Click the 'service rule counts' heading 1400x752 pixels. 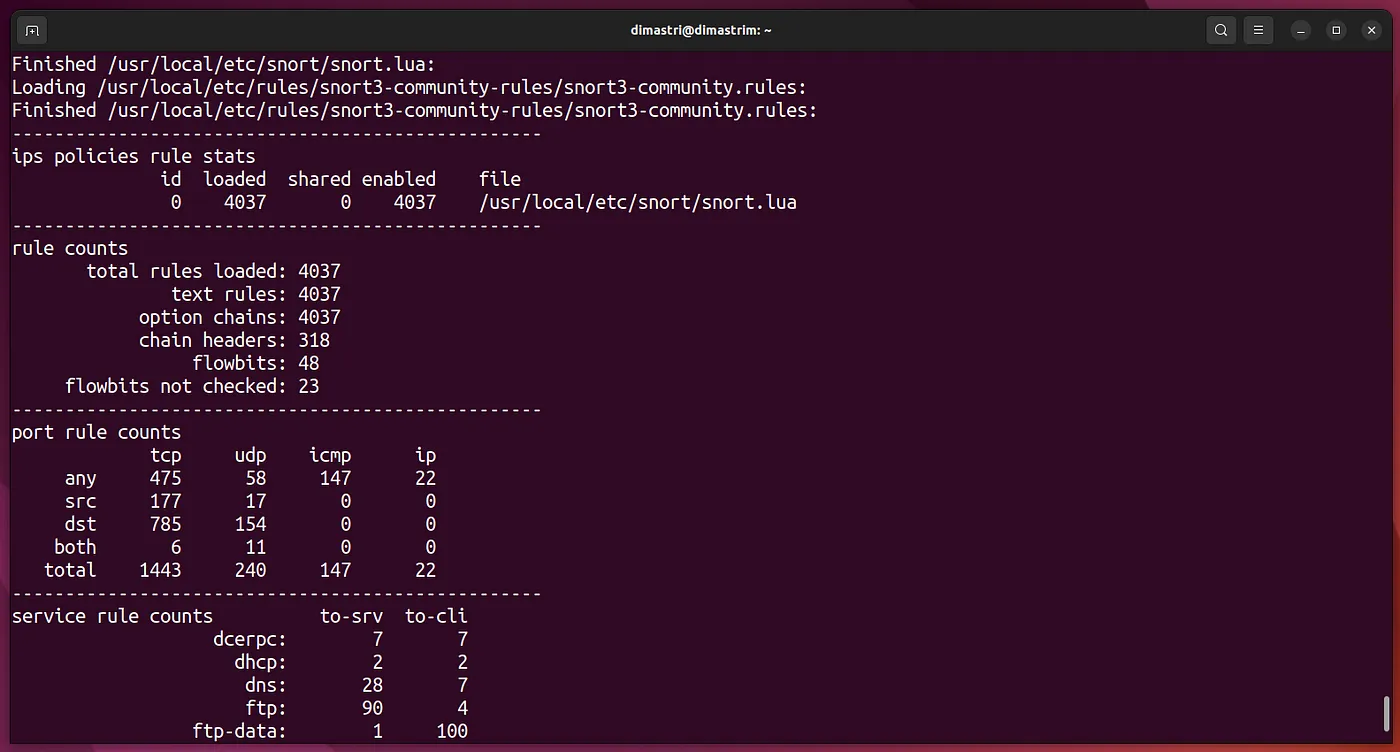[112, 616]
